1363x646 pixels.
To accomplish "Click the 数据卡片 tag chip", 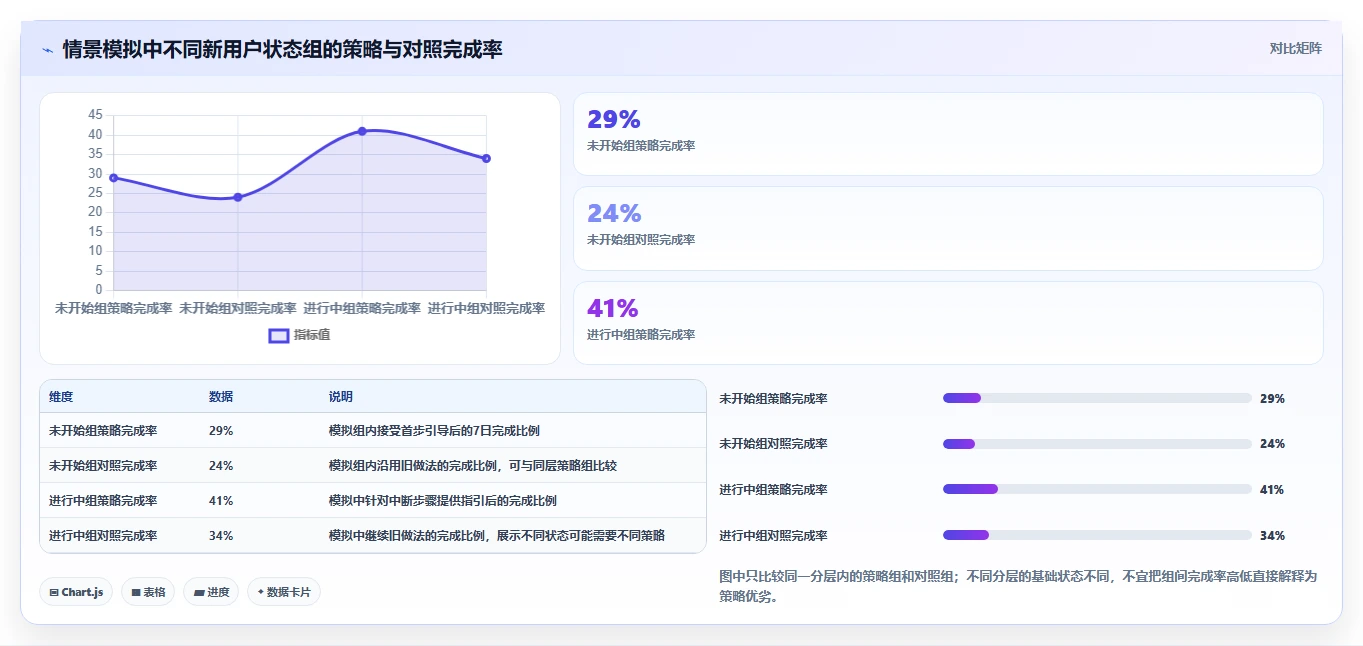I will pyautogui.click(x=284, y=592).
